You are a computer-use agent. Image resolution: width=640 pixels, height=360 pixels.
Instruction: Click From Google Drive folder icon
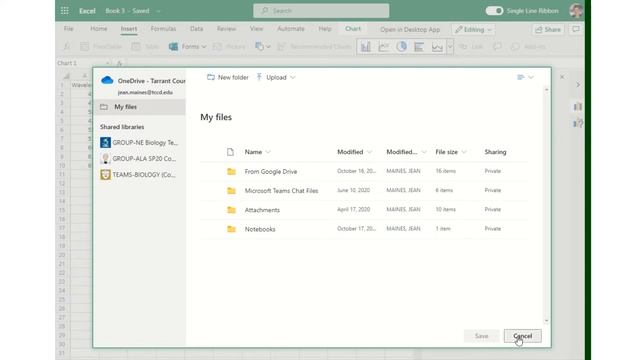pos(231,171)
